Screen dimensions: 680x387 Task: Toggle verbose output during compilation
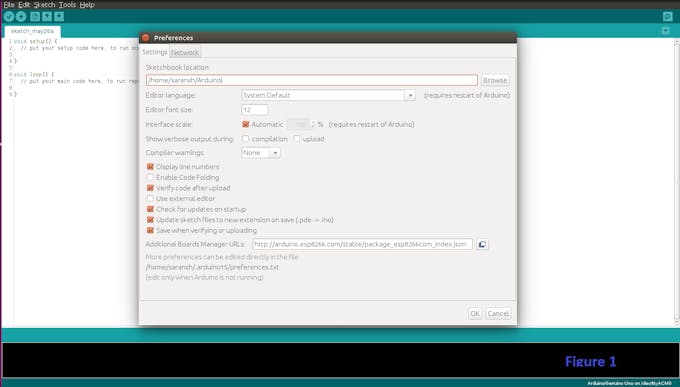pyautogui.click(x=245, y=139)
